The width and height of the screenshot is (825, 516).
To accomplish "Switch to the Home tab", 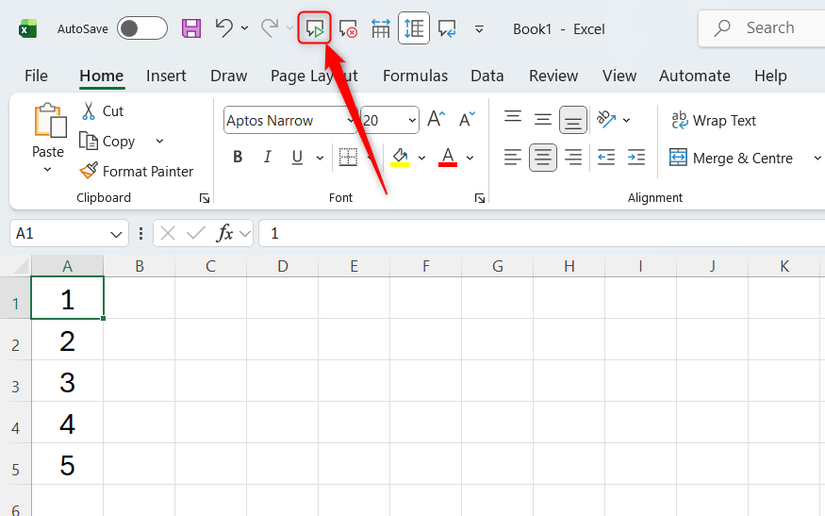I will click(102, 76).
